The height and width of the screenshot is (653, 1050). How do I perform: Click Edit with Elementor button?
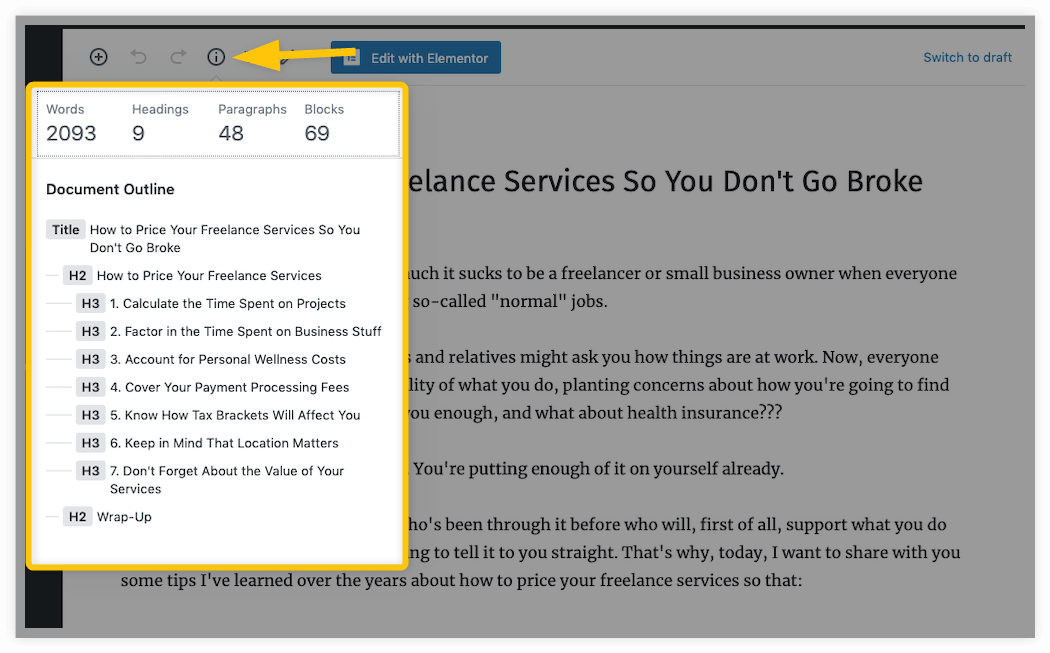(416, 58)
